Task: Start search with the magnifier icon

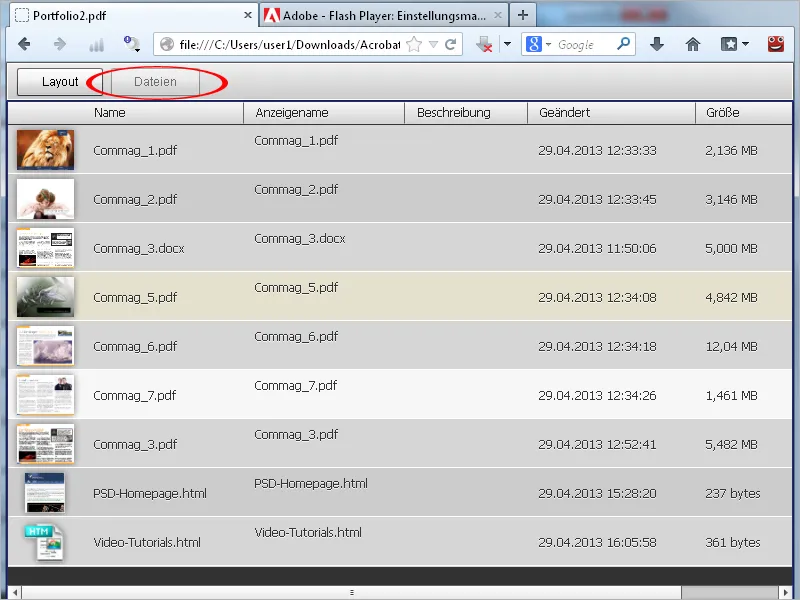Action: coord(623,44)
